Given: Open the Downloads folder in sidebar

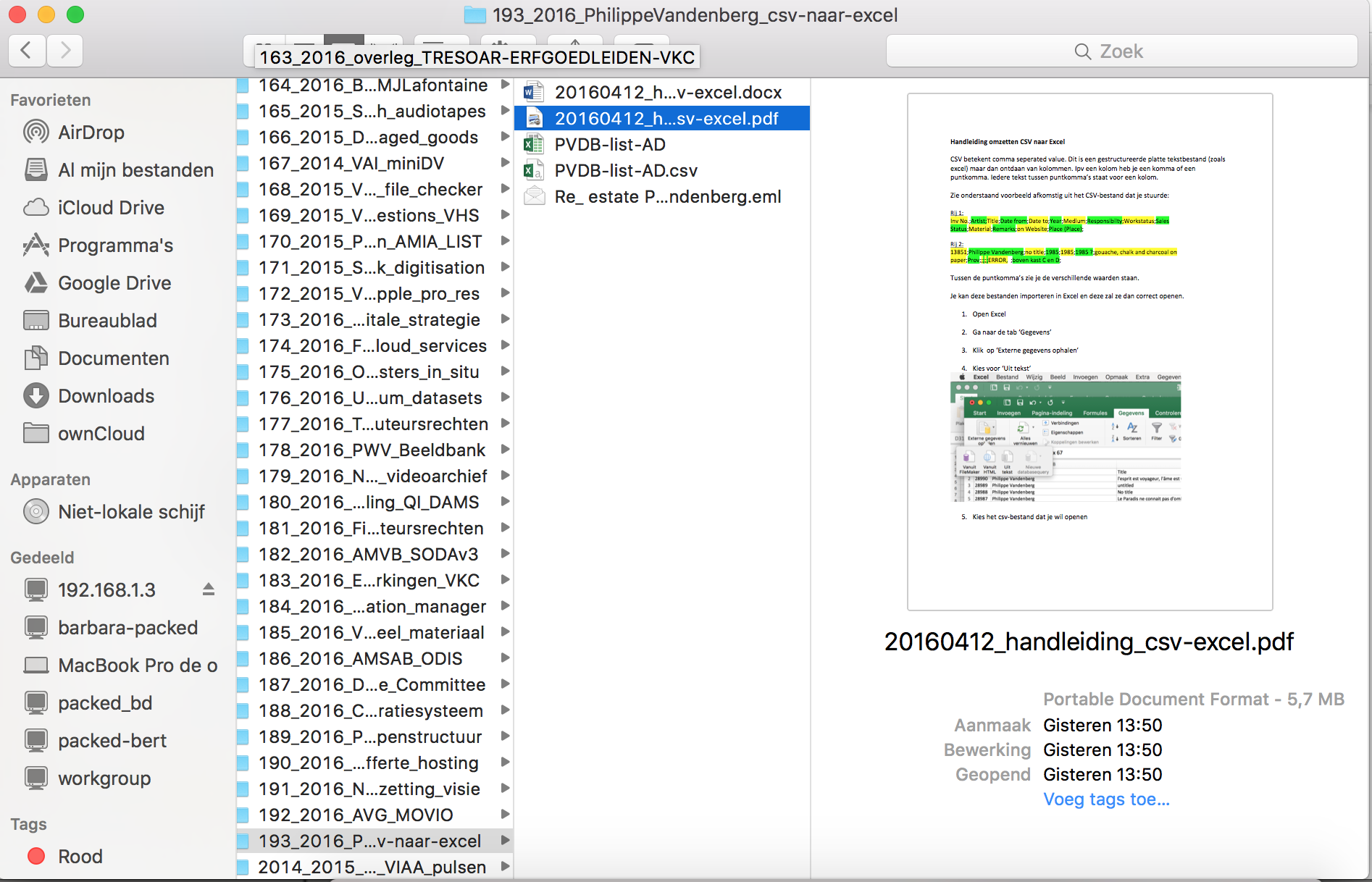Looking at the screenshot, I should (106, 396).
